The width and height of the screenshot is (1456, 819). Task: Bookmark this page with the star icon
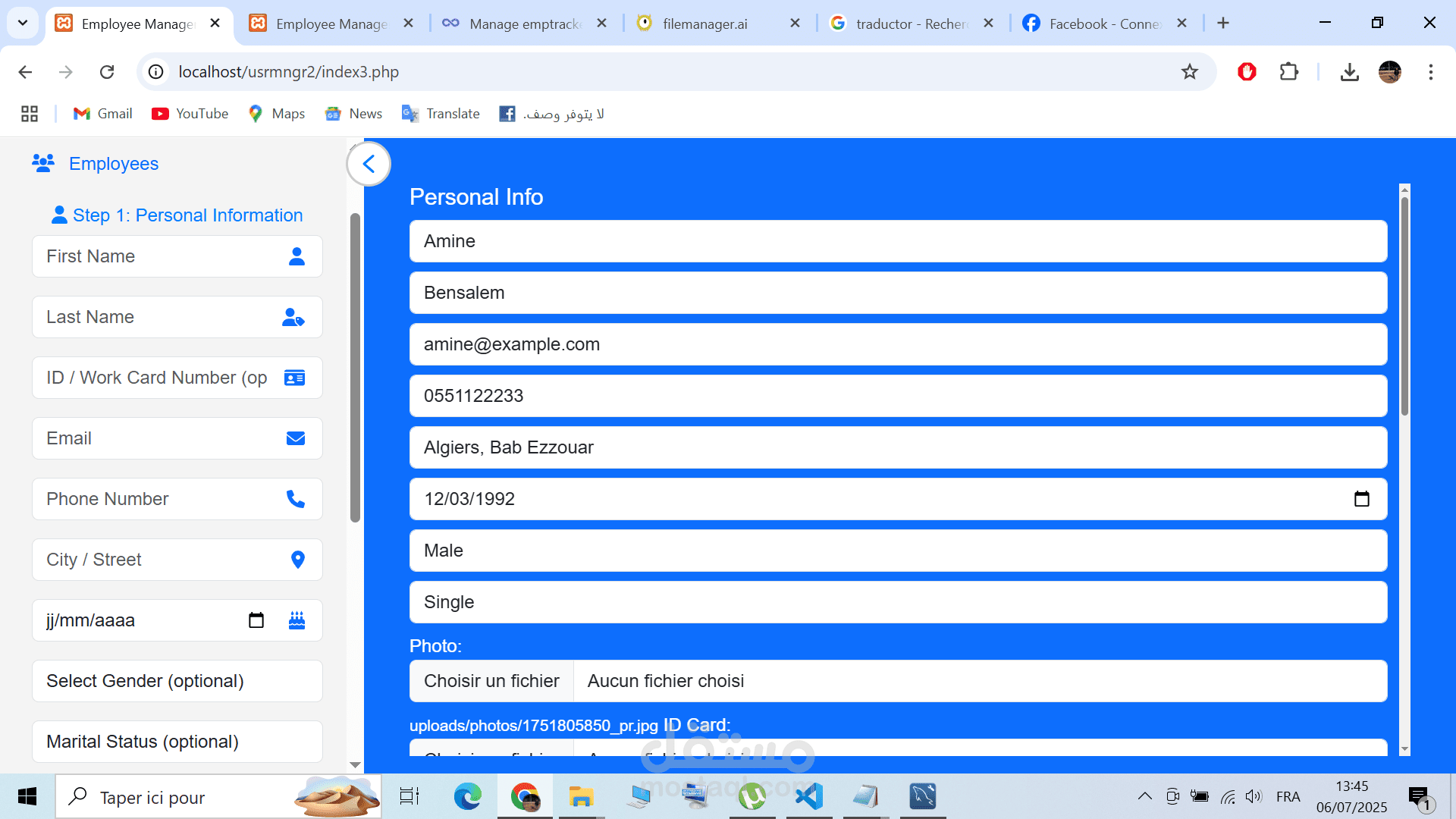click(x=1189, y=72)
